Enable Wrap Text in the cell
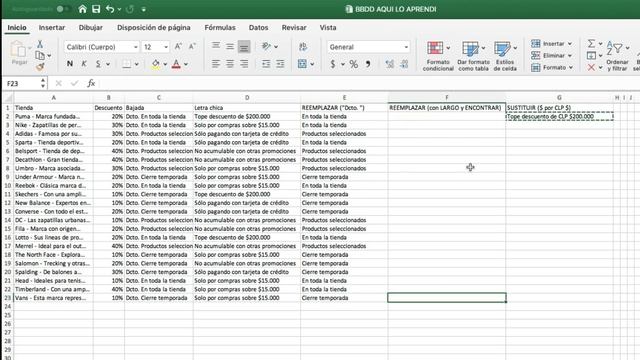This screenshot has height=360, width=640. [x=303, y=47]
